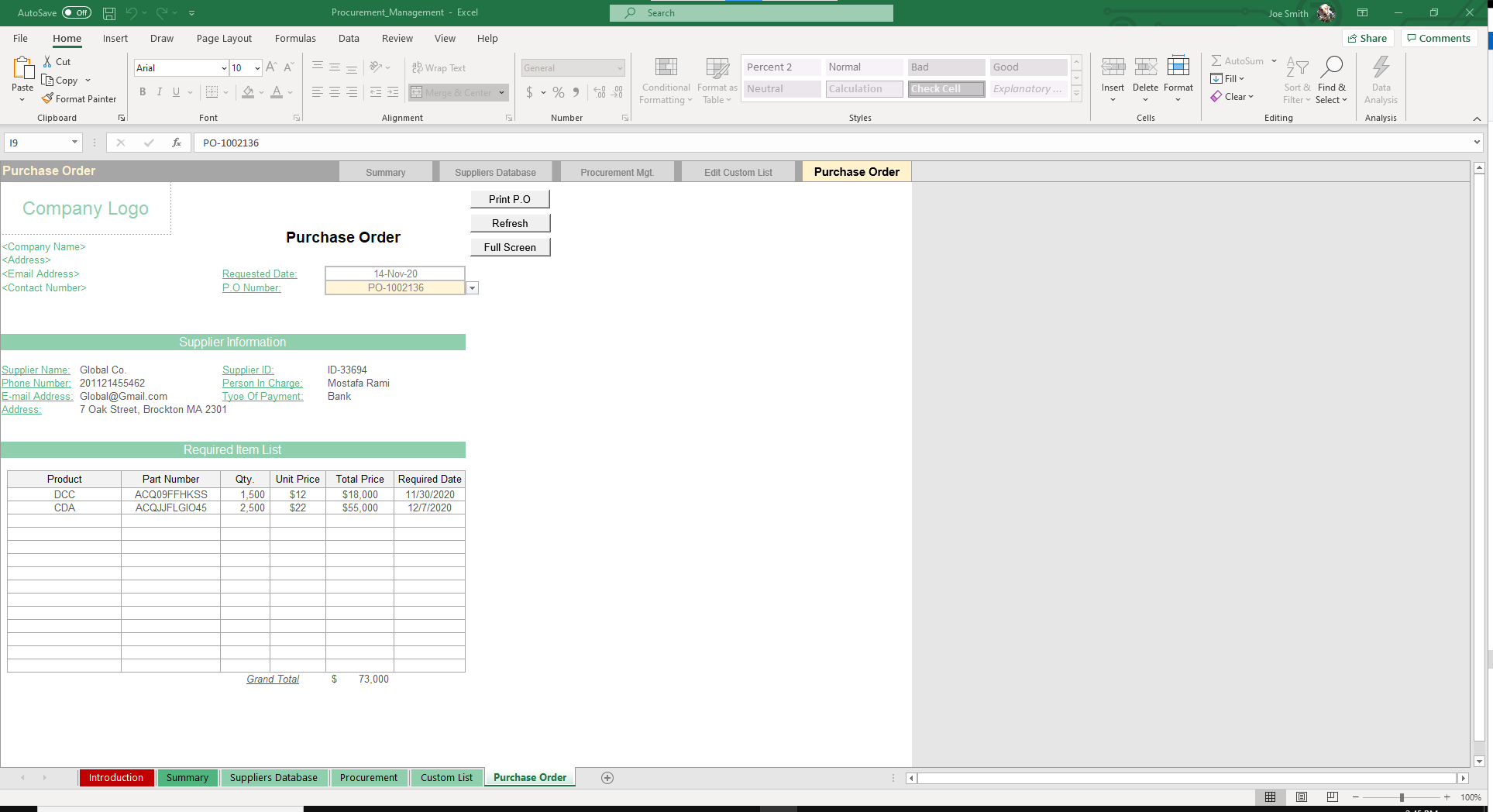The image size is (1493, 812).
Task: Open the P.O Number dropdown arrow
Action: 472,288
